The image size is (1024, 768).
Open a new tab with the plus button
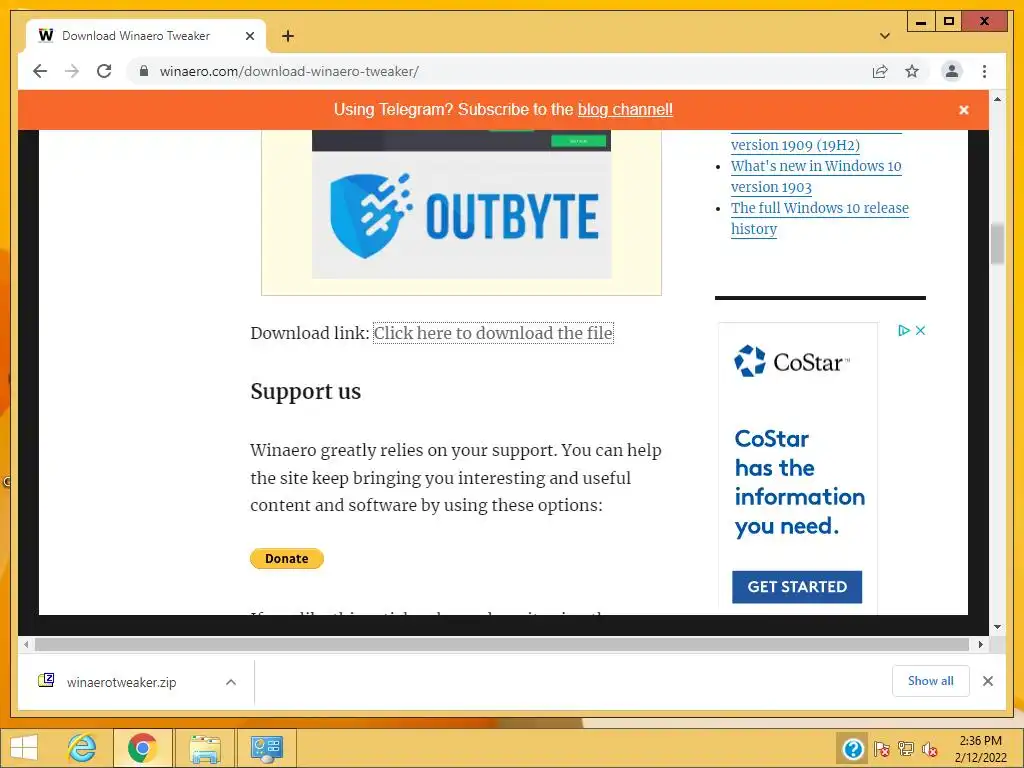pyautogui.click(x=288, y=36)
